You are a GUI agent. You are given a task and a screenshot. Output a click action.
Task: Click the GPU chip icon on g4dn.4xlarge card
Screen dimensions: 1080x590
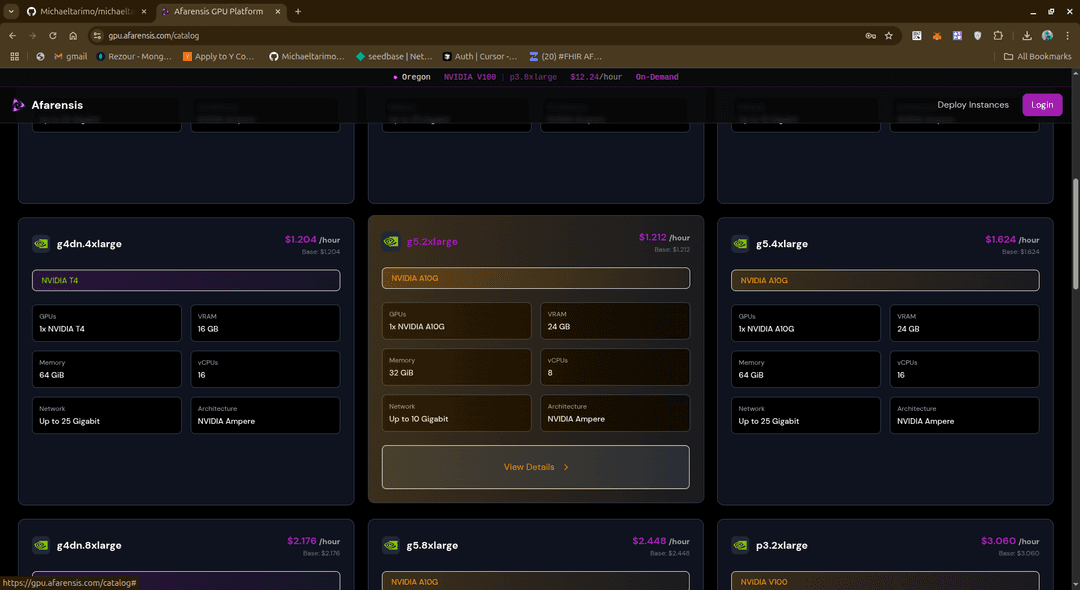pyautogui.click(x=41, y=243)
